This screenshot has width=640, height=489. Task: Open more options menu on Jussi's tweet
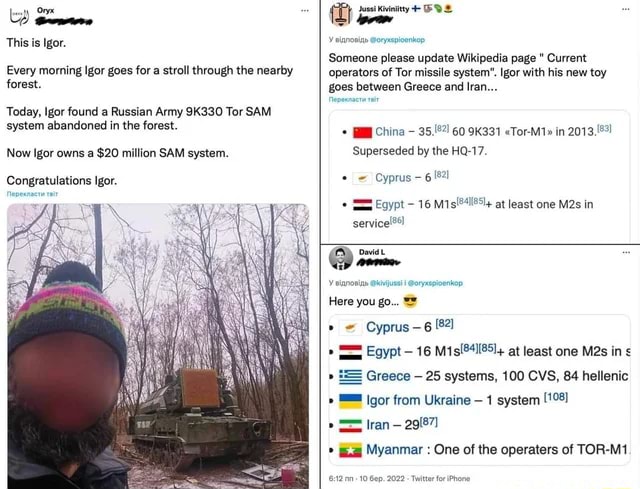pyautogui.click(x=626, y=9)
